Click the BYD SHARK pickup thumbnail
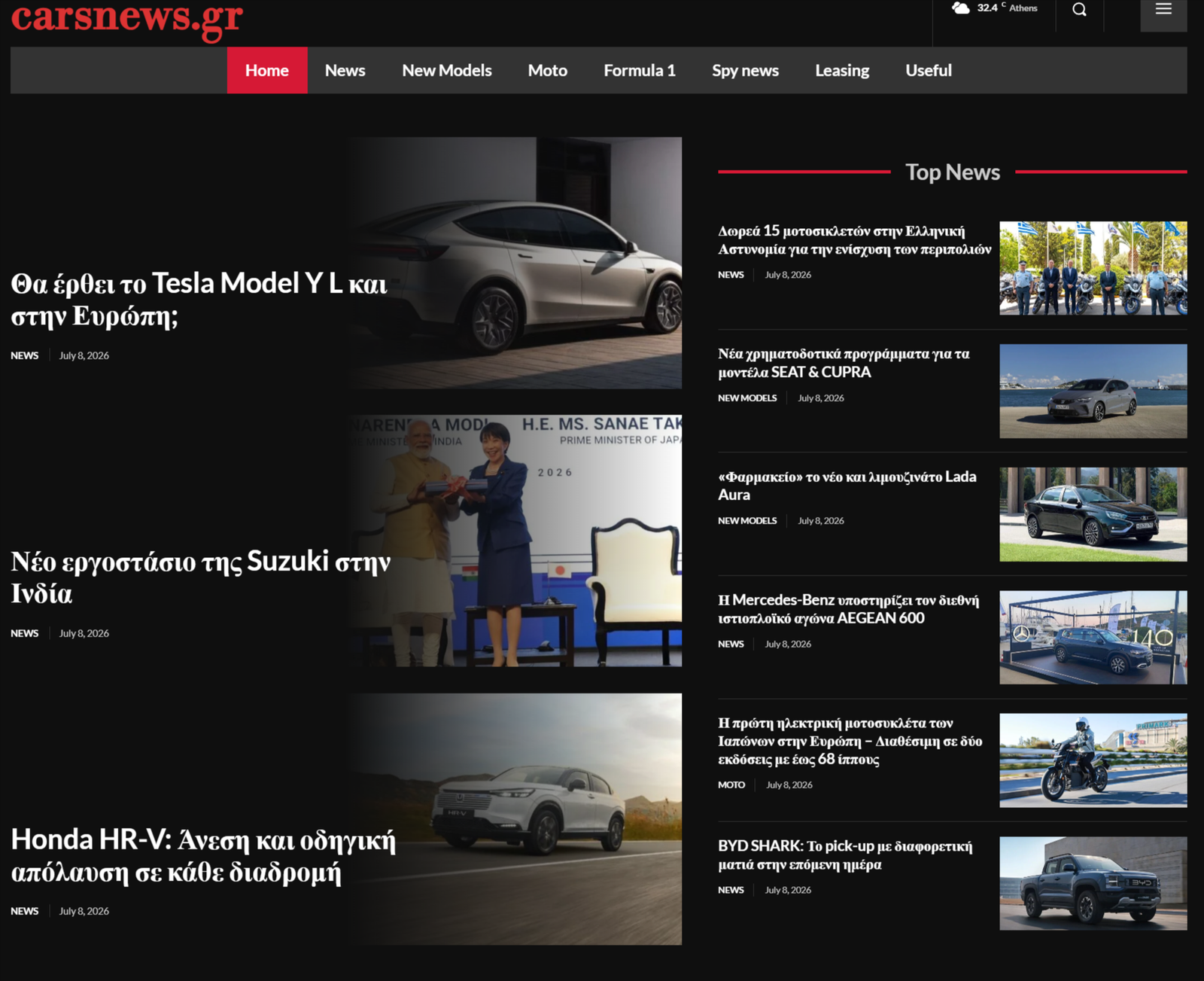 point(1093,883)
